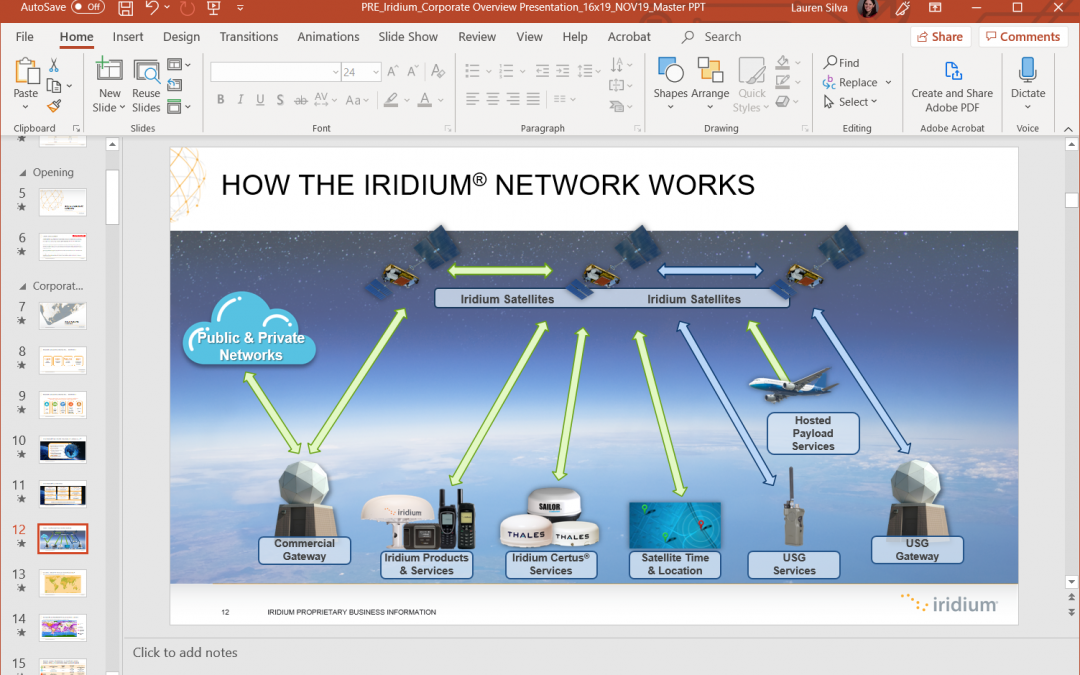The height and width of the screenshot is (675, 1080).
Task: Expand the Paste options arrow
Action: [25, 107]
